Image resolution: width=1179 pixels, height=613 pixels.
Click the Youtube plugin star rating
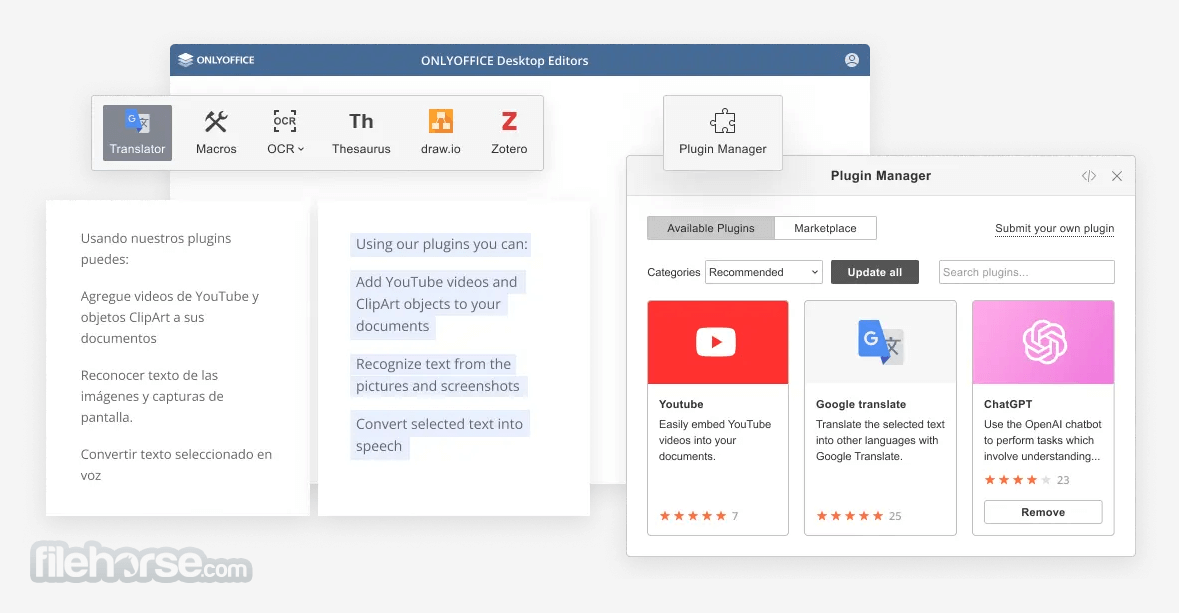pos(693,516)
